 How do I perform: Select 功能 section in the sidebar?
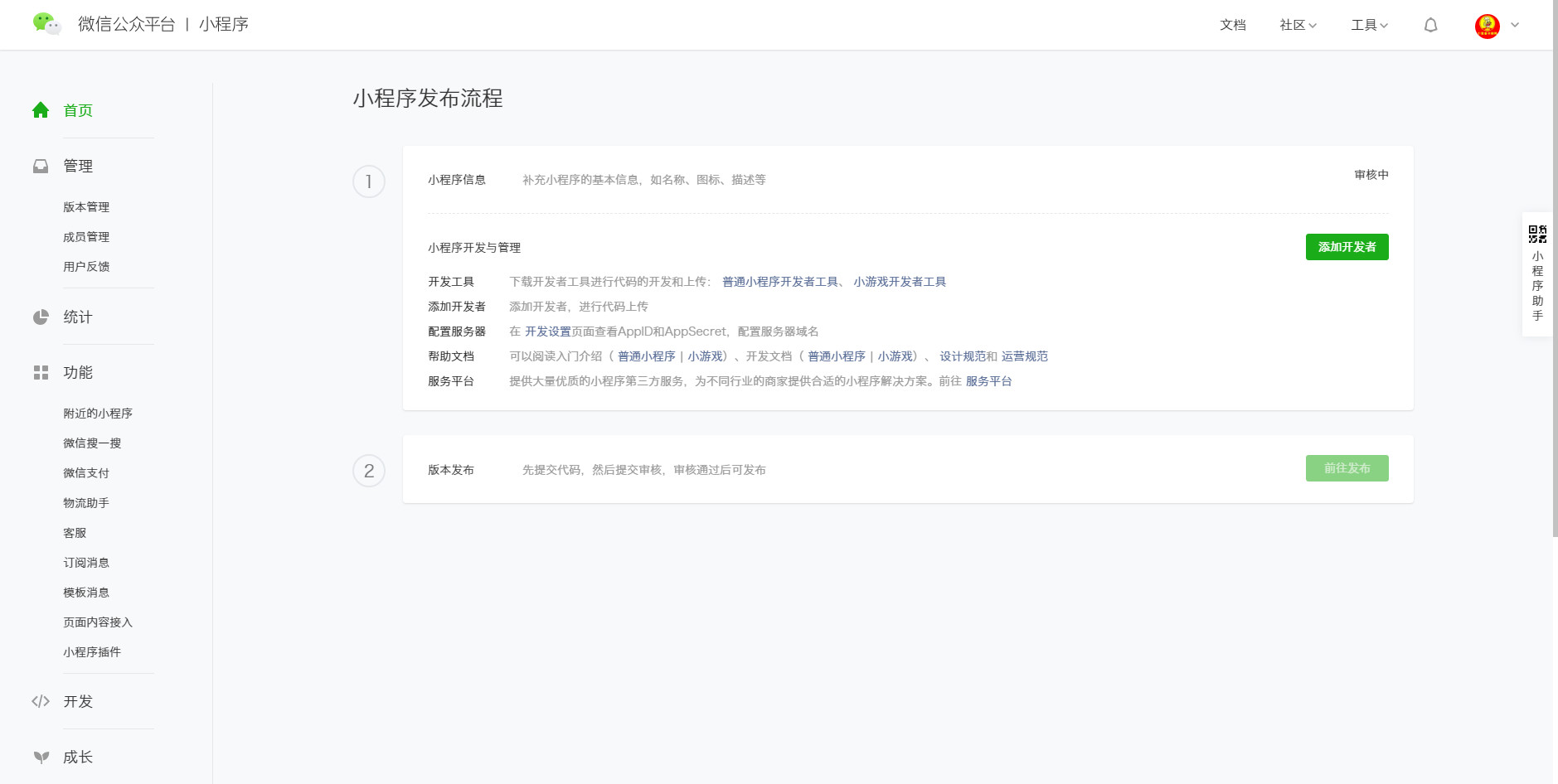coord(78,372)
